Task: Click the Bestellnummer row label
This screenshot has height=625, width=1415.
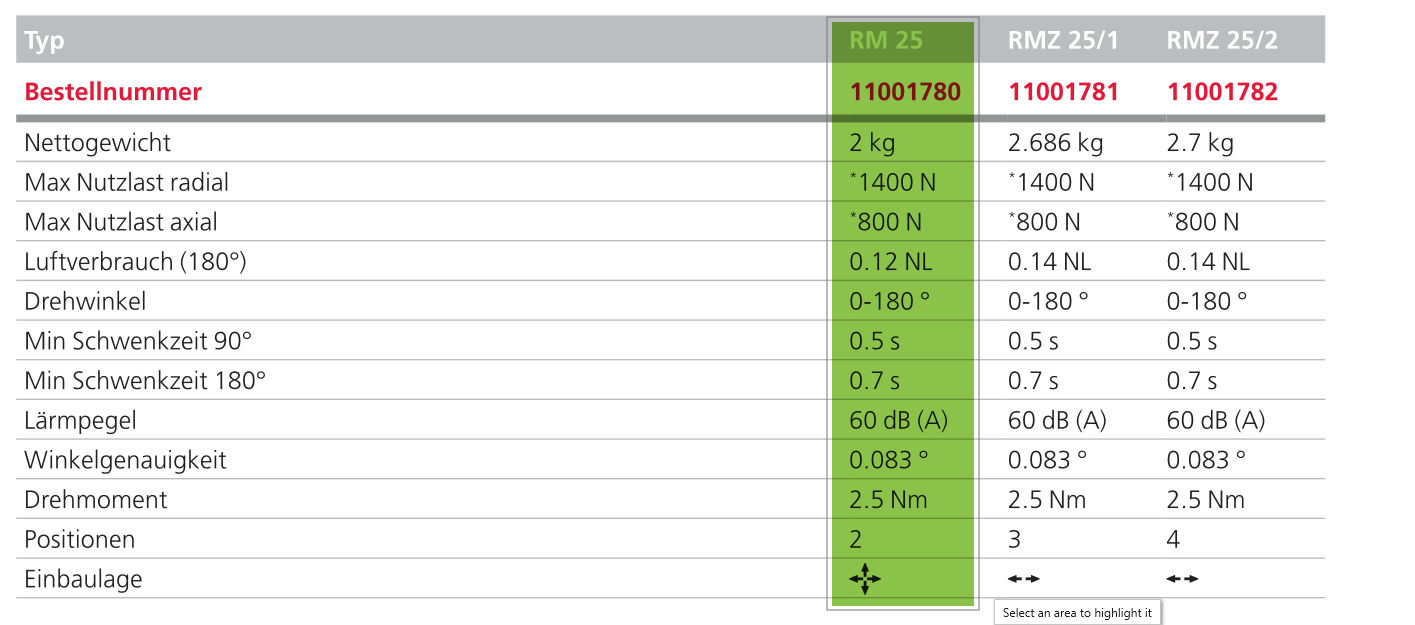Action: click(113, 92)
